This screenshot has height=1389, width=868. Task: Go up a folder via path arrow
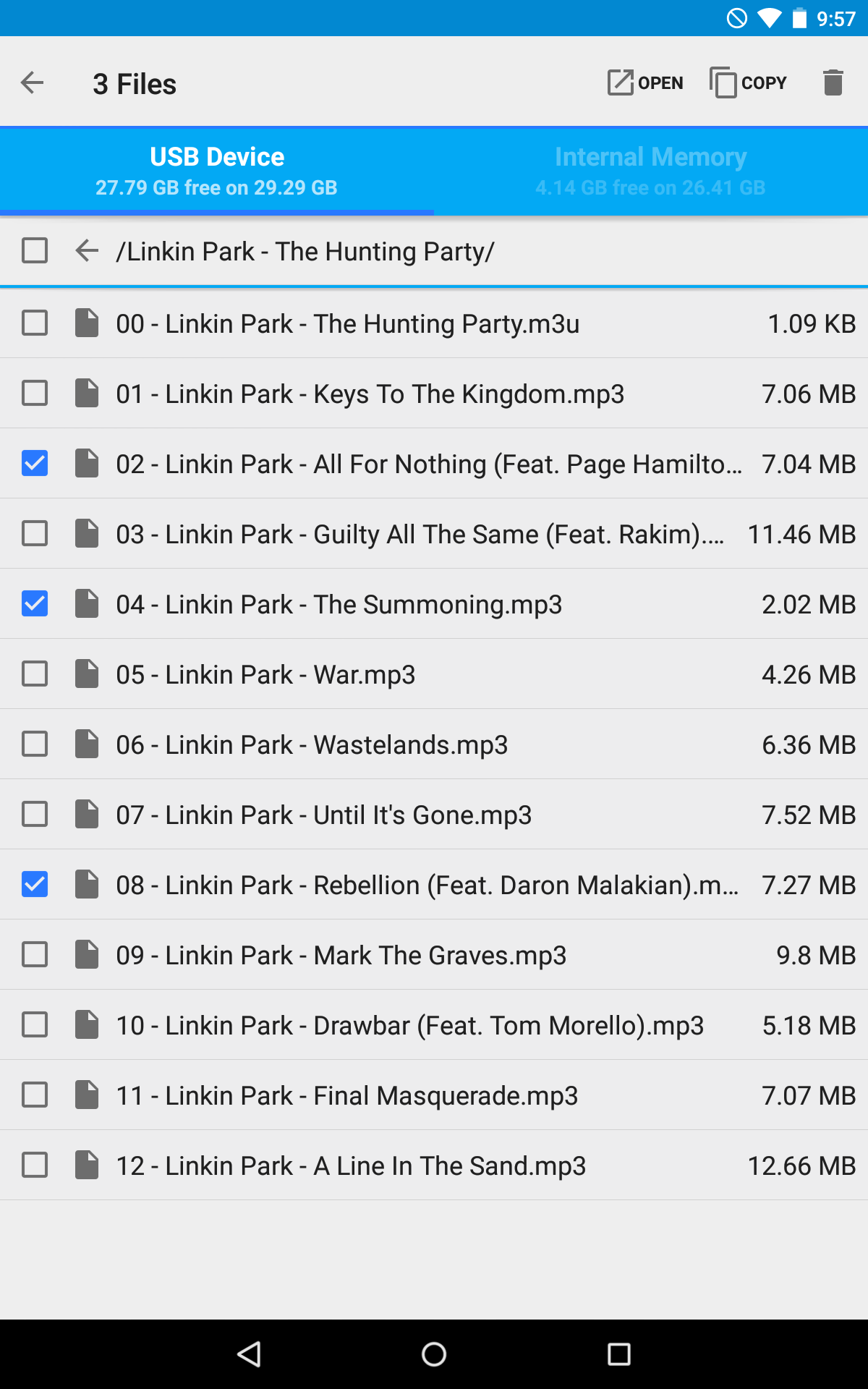[x=87, y=251]
